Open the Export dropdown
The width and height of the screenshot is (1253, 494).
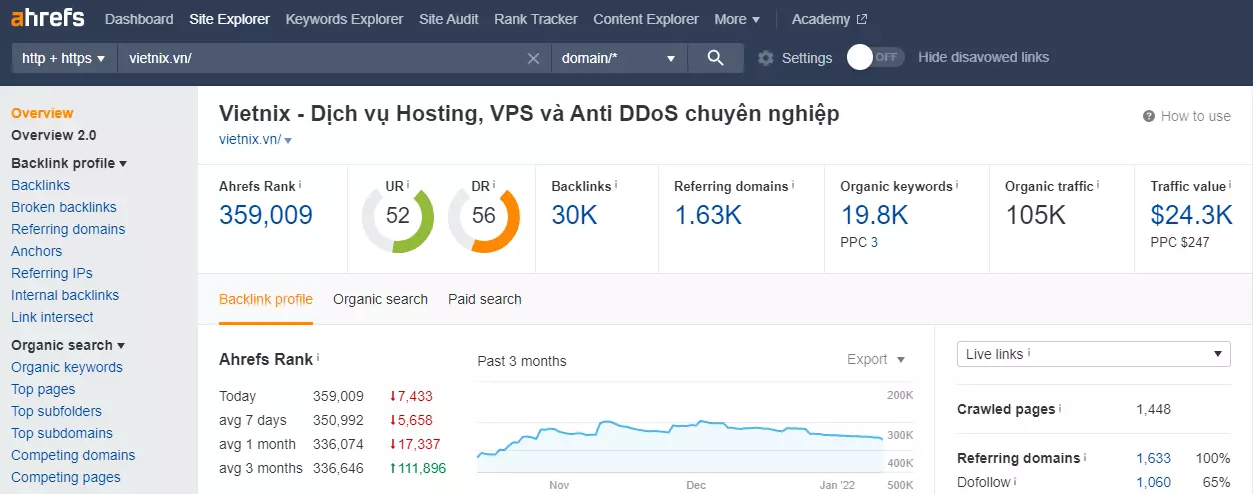[876, 359]
